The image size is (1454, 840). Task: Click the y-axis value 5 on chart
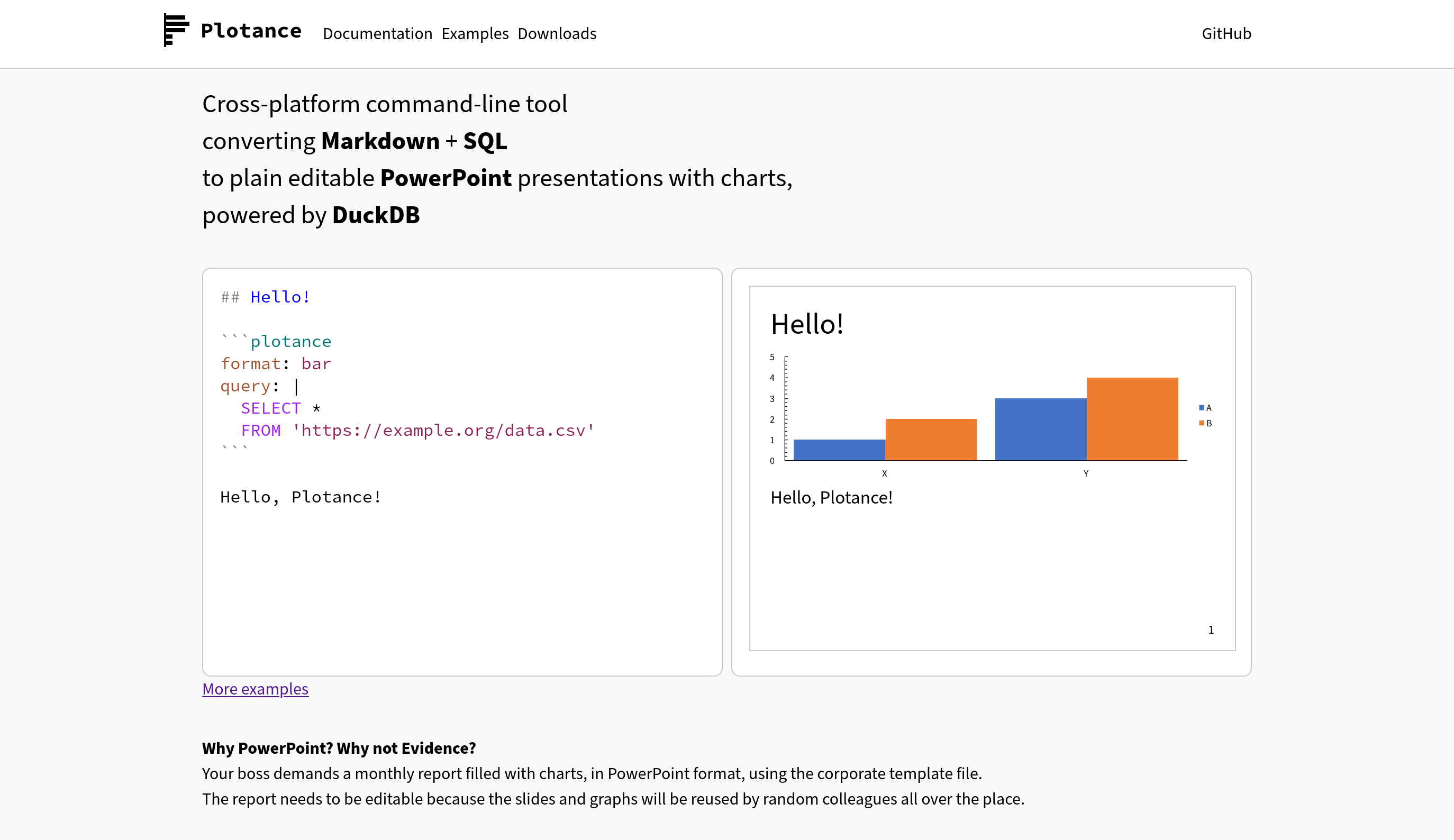772,357
